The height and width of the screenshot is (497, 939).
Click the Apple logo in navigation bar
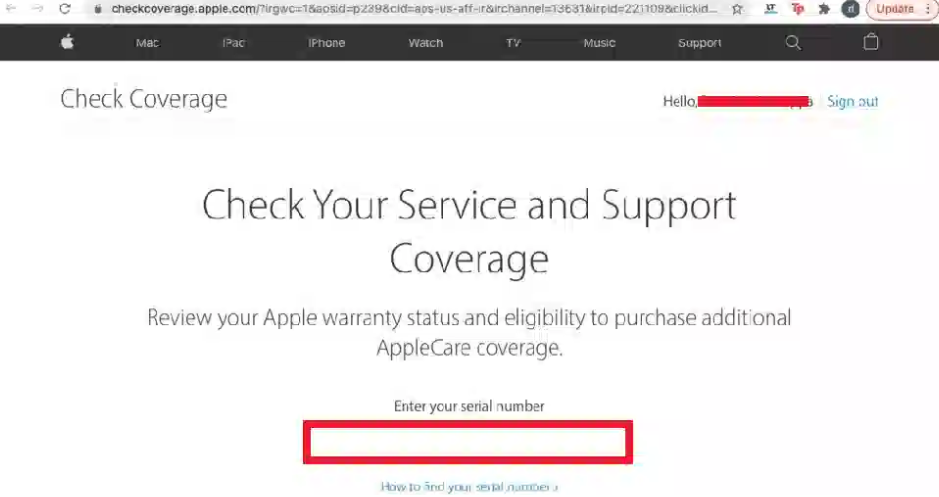coord(67,42)
